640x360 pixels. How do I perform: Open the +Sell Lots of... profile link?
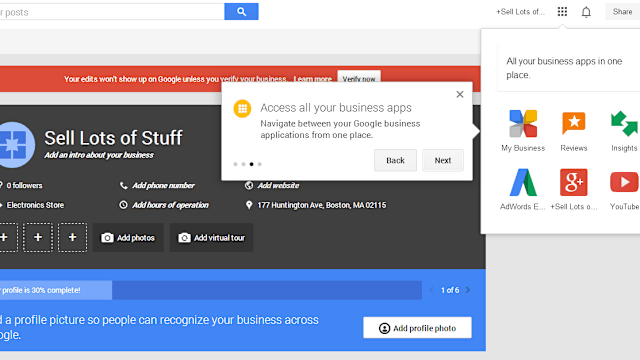pyautogui.click(x=520, y=12)
